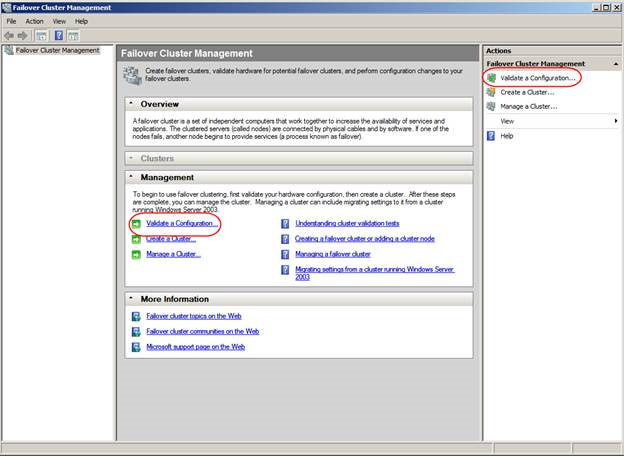This screenshot has width=624, height=456.
Task: Open Manage a Cluster link in Management
Action: point(173,254)
